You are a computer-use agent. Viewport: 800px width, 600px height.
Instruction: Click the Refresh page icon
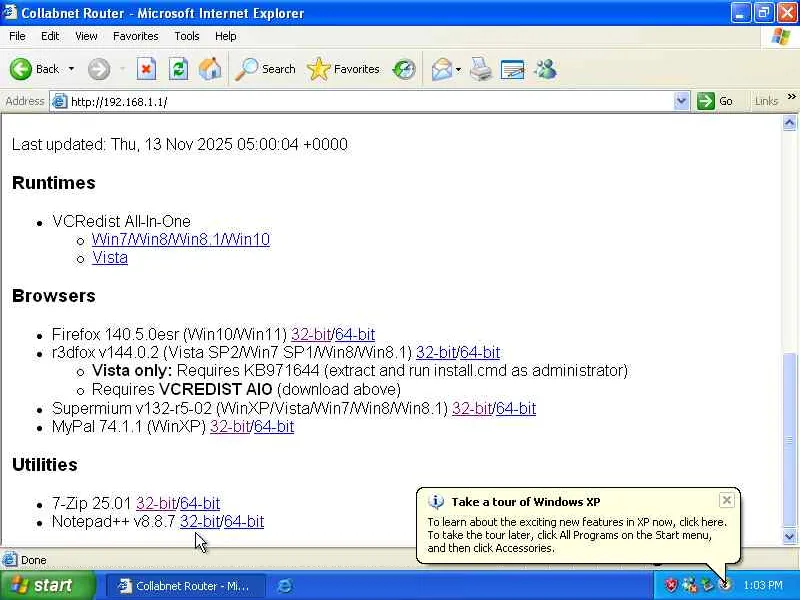[178, 69]
